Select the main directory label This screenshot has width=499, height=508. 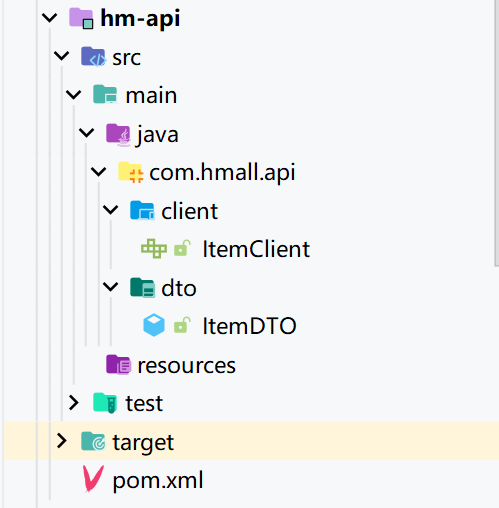151,95
